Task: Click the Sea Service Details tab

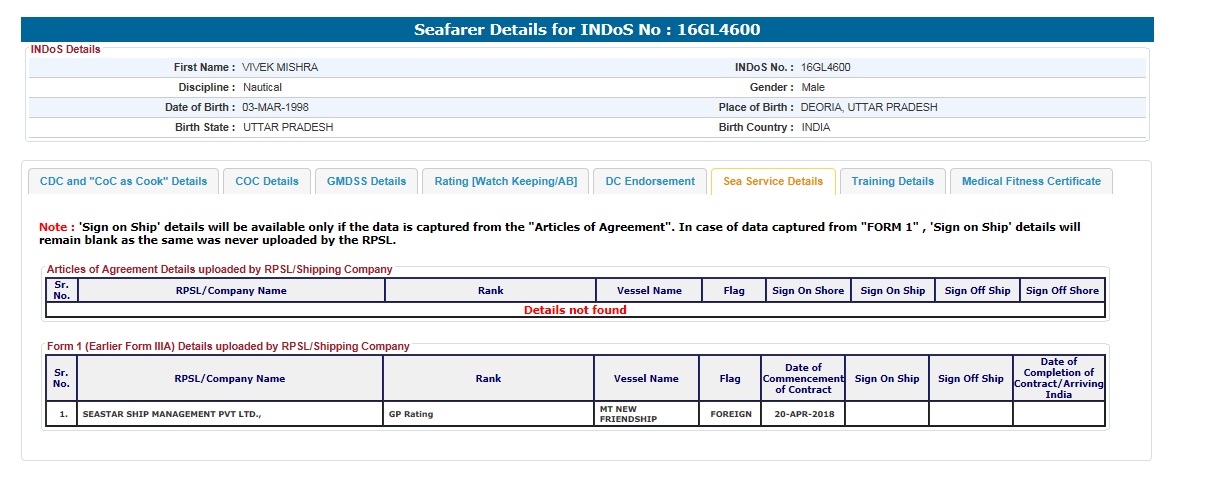Action: point(773,181)
